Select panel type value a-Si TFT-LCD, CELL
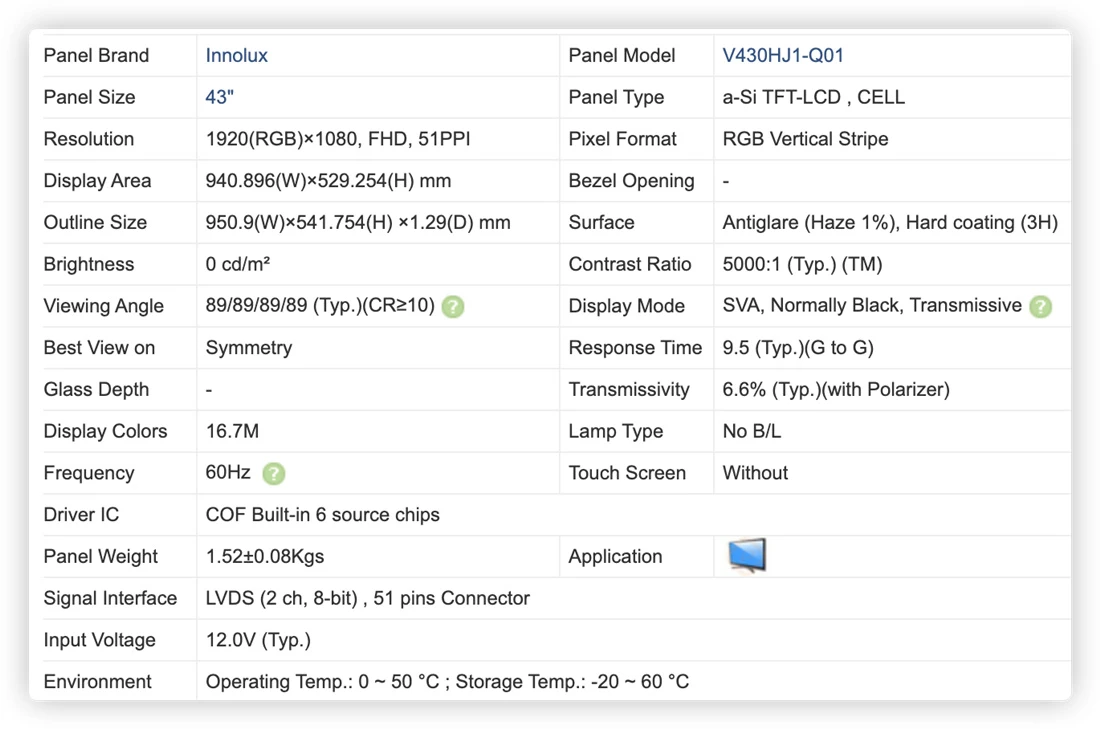 (814, 97)
